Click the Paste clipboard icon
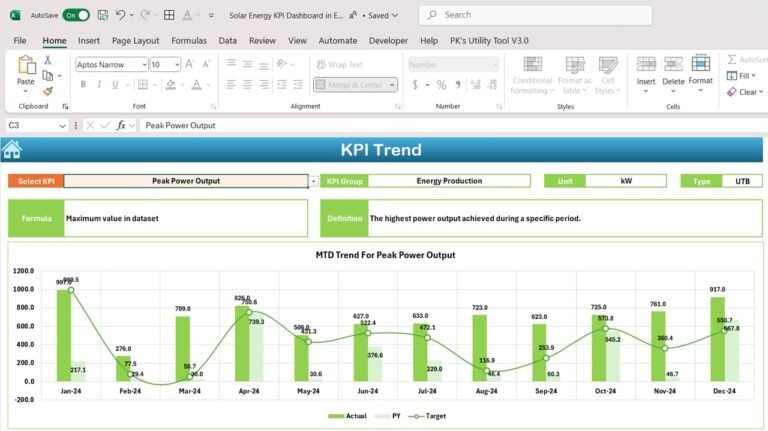Viewport: 768px width, 431px height. pyautogui.click(x=26, y=65)
